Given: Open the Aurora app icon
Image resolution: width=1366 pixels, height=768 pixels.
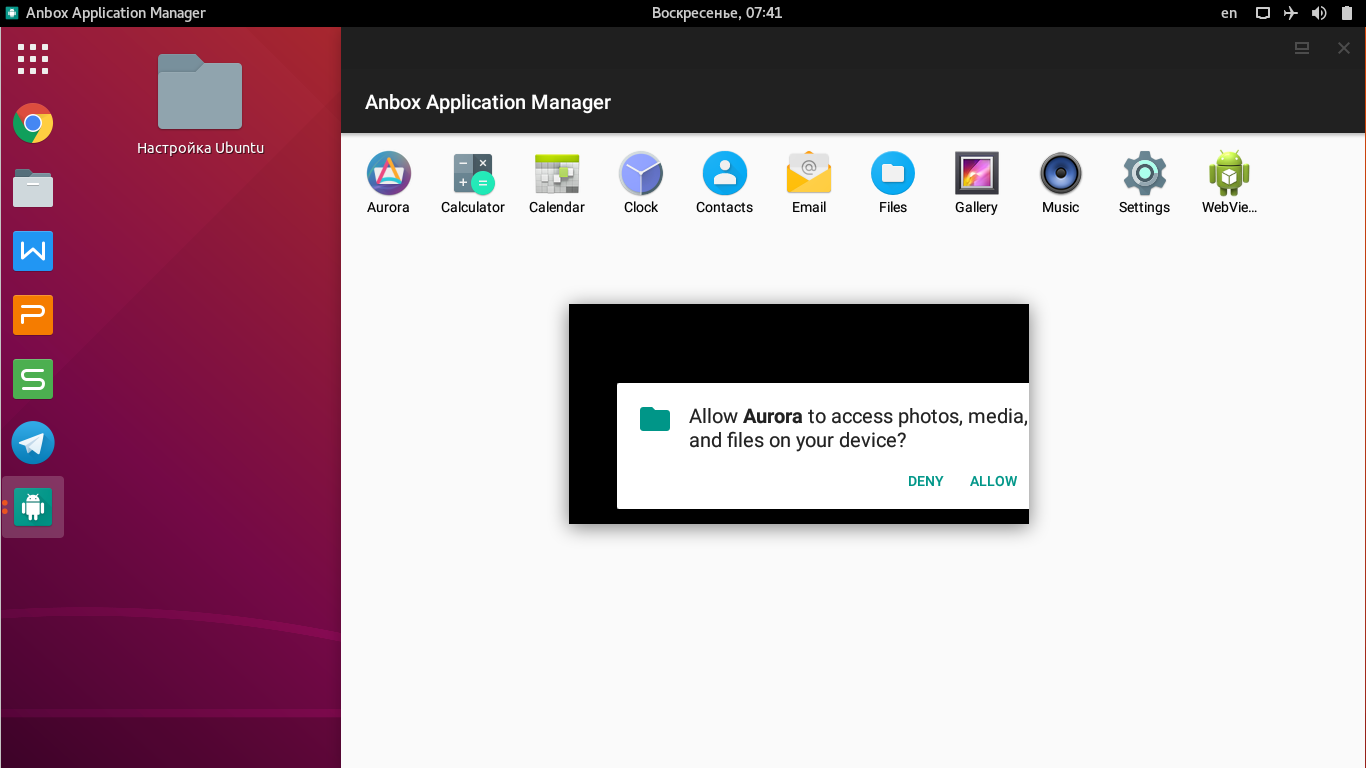Looking at the screenshot, I should [x=389, y=174].
